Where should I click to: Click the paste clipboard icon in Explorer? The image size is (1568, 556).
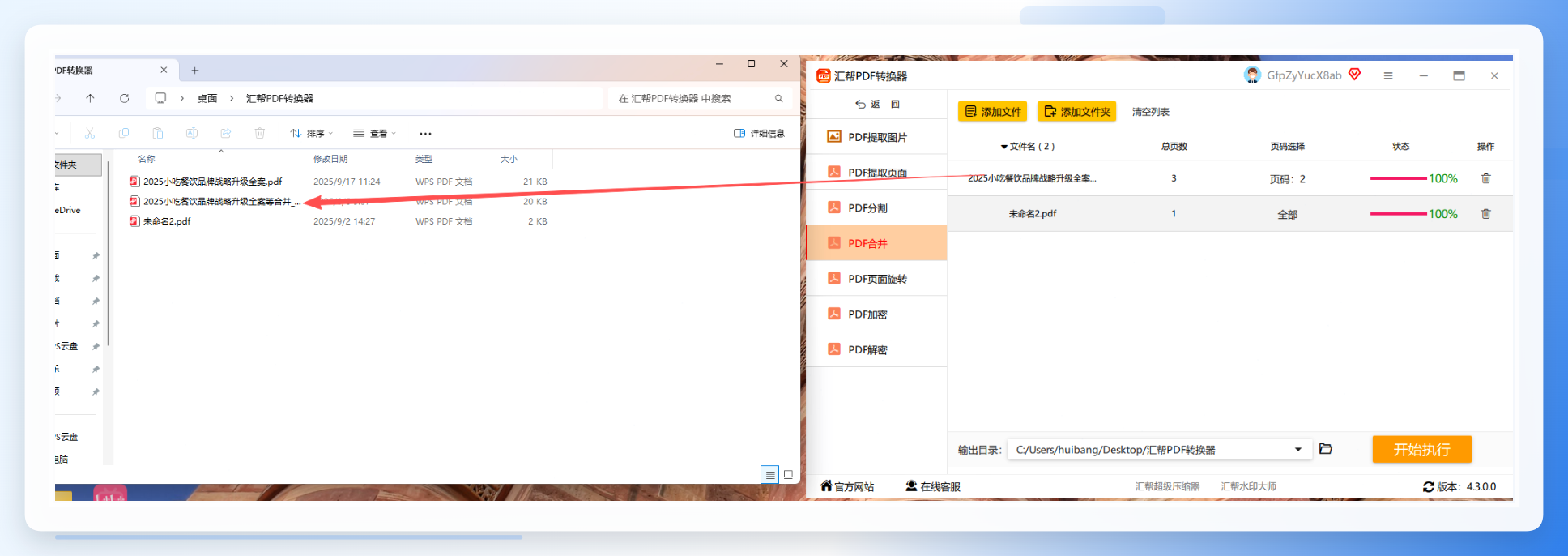(158, 133)
